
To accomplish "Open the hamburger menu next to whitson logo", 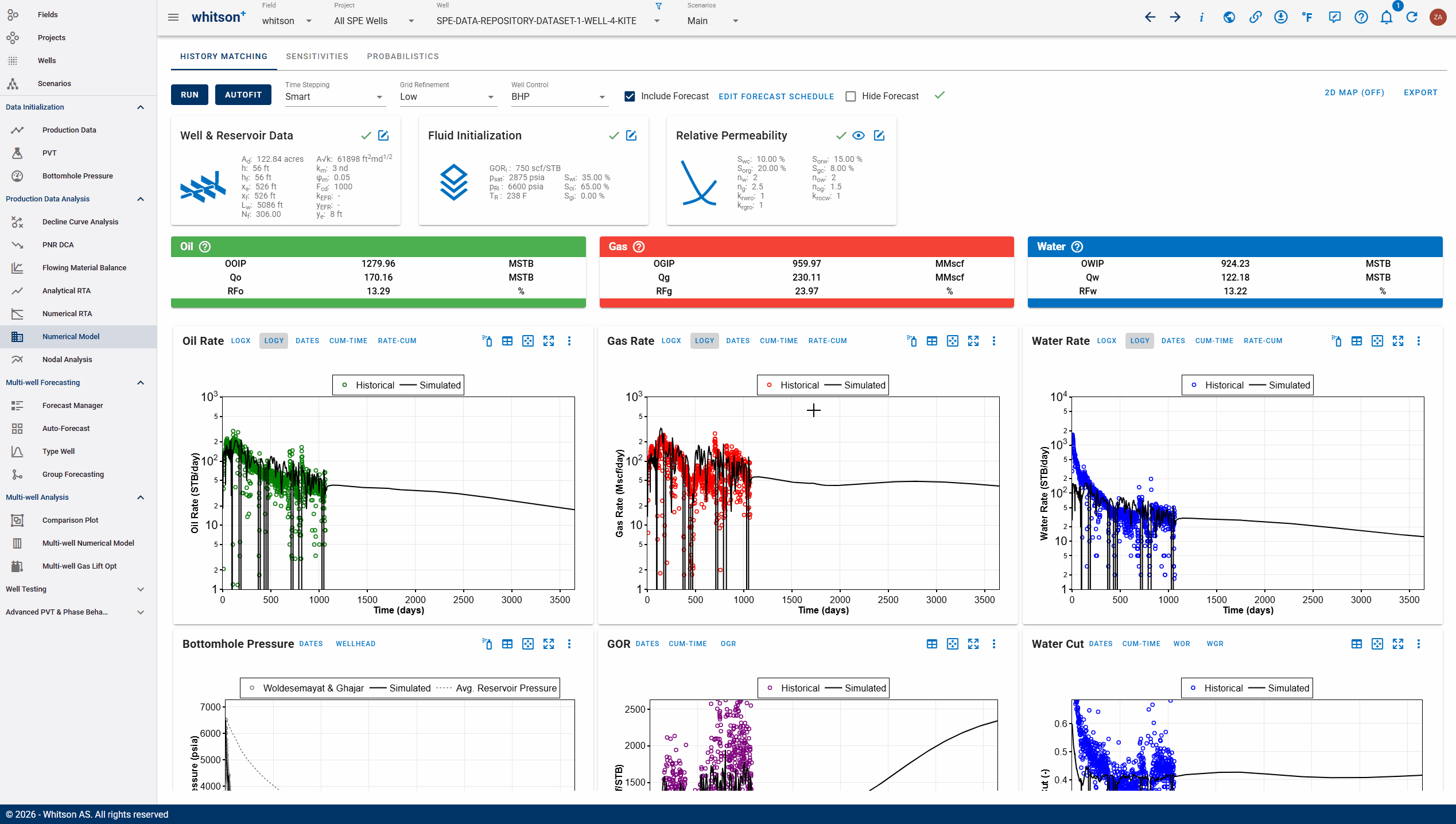I will coord(173,17).
